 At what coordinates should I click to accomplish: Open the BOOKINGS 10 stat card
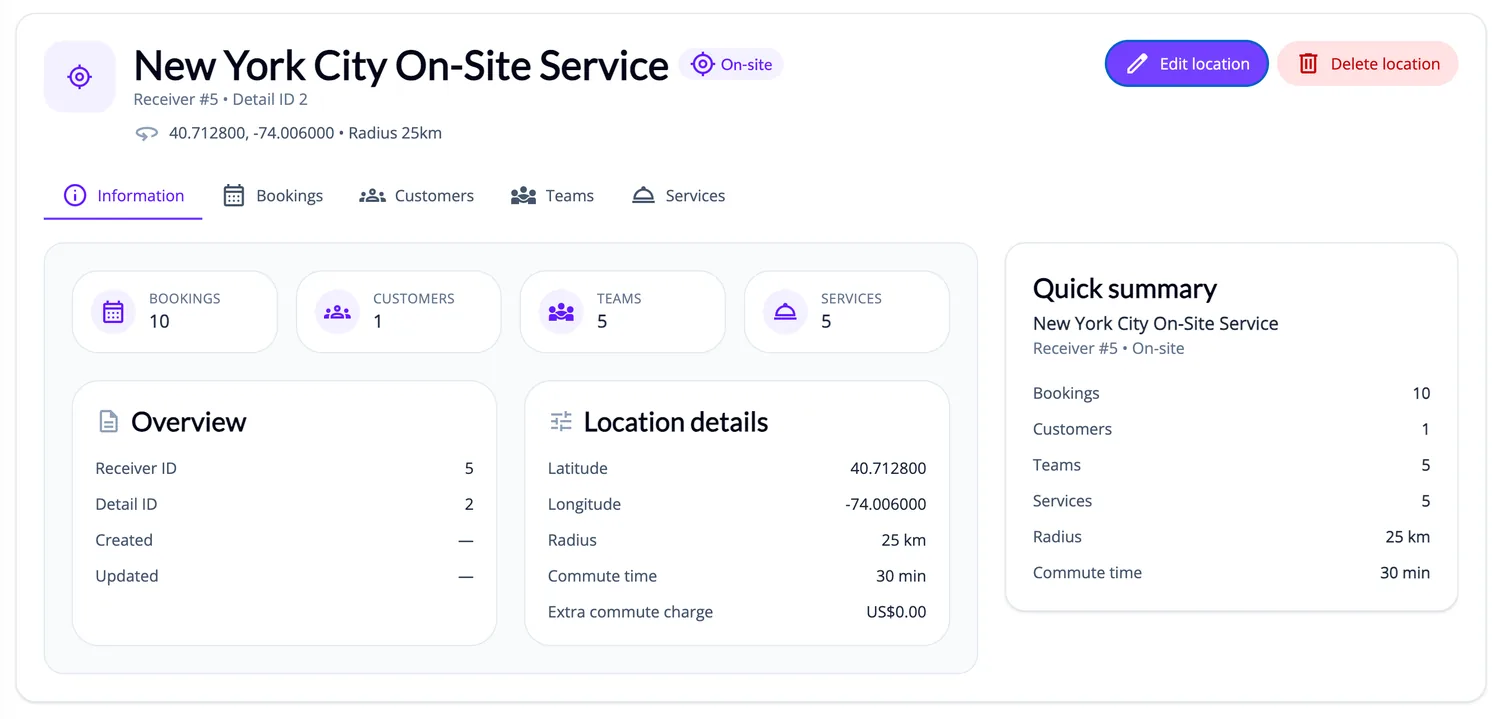(x=175, y=312)
